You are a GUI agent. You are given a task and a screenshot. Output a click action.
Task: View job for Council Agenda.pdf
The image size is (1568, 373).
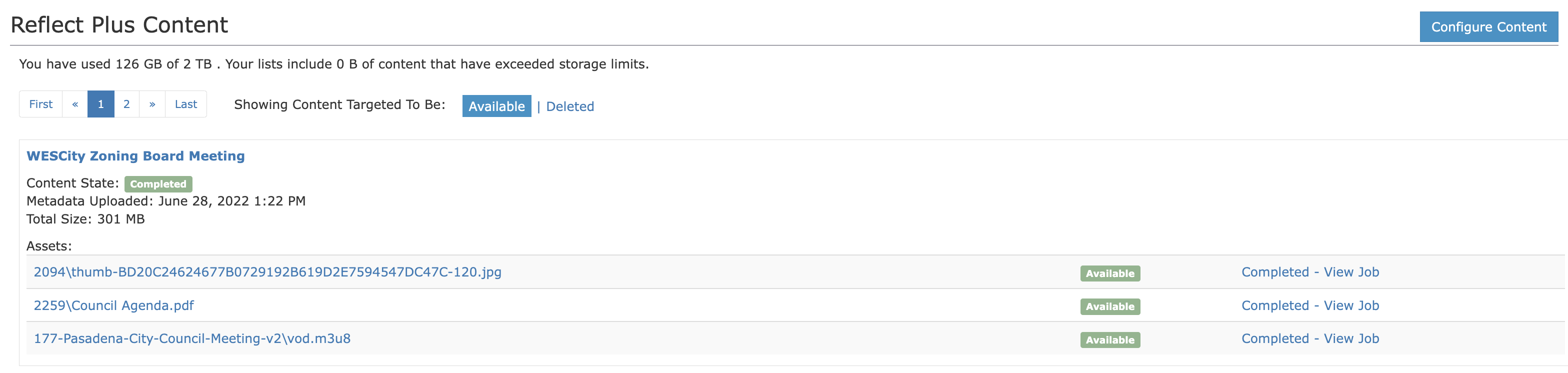point(1310,305)
